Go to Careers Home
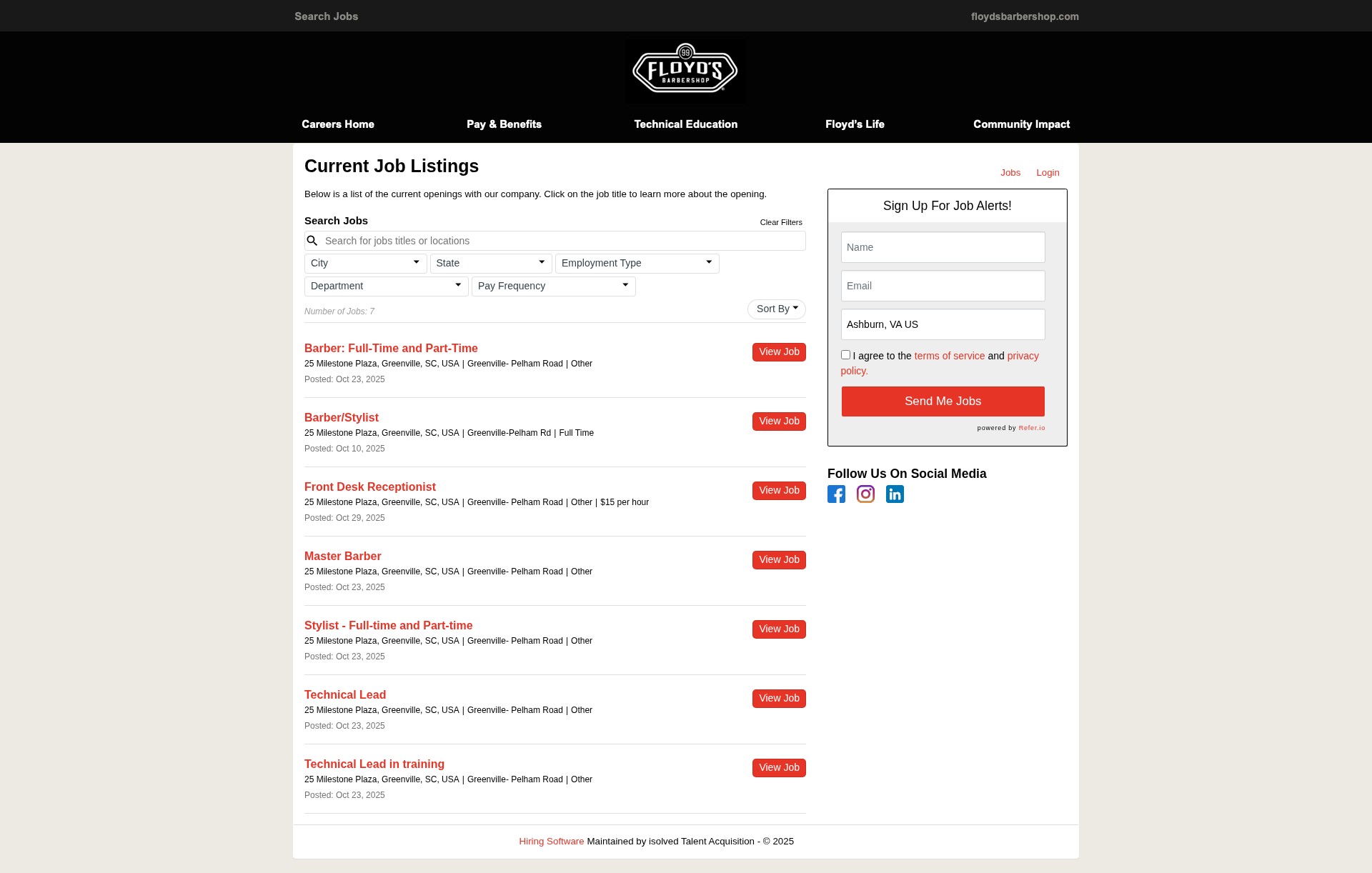1372x873 pixels. [x=338, y=124]
